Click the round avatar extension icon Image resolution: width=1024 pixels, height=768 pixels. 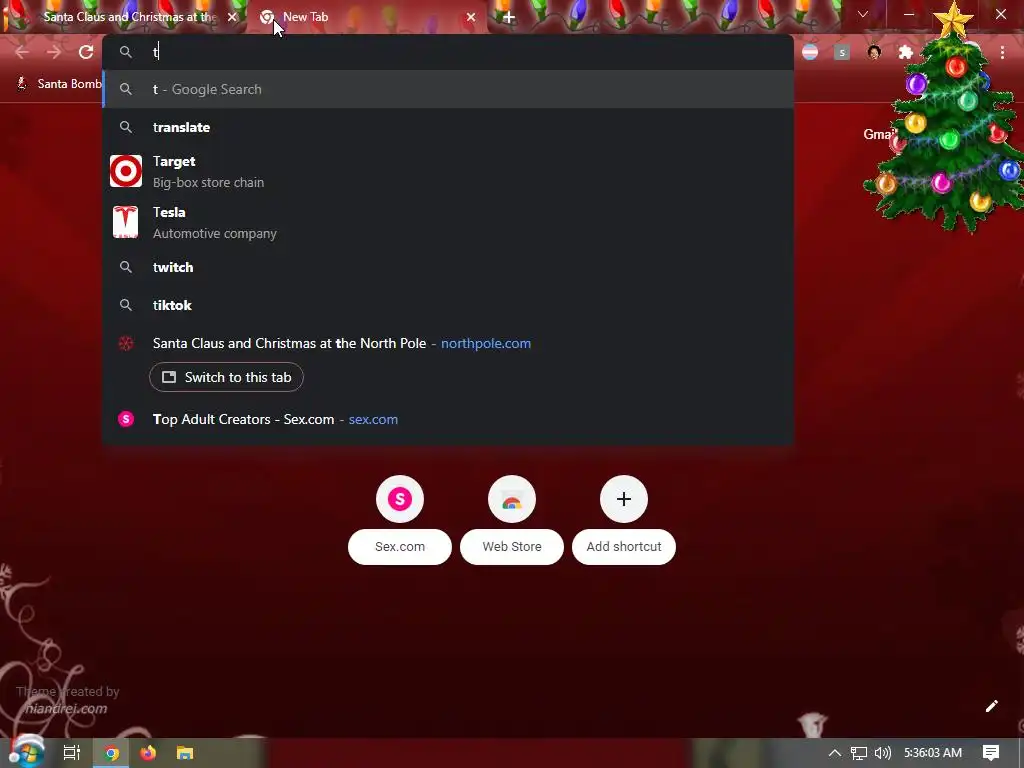click(874, 52)
